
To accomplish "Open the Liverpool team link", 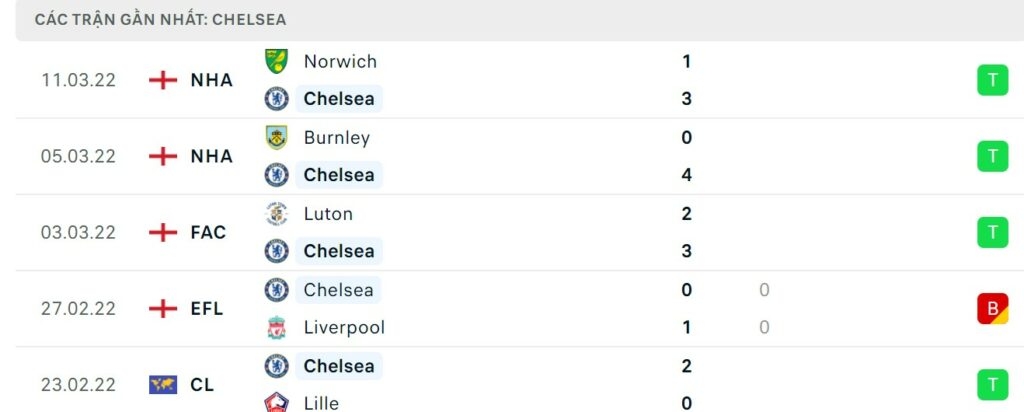I will (x=344, y=327).
